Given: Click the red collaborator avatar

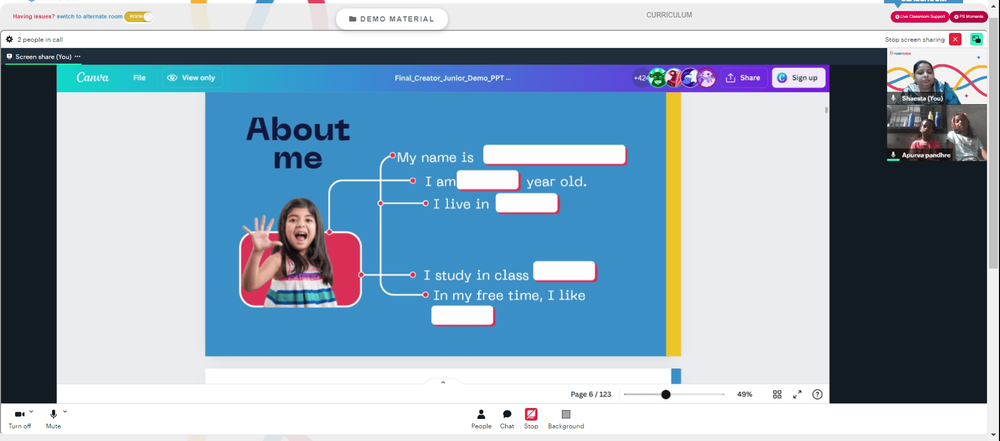Looking at the screenshot, I should tap(674, 78).
